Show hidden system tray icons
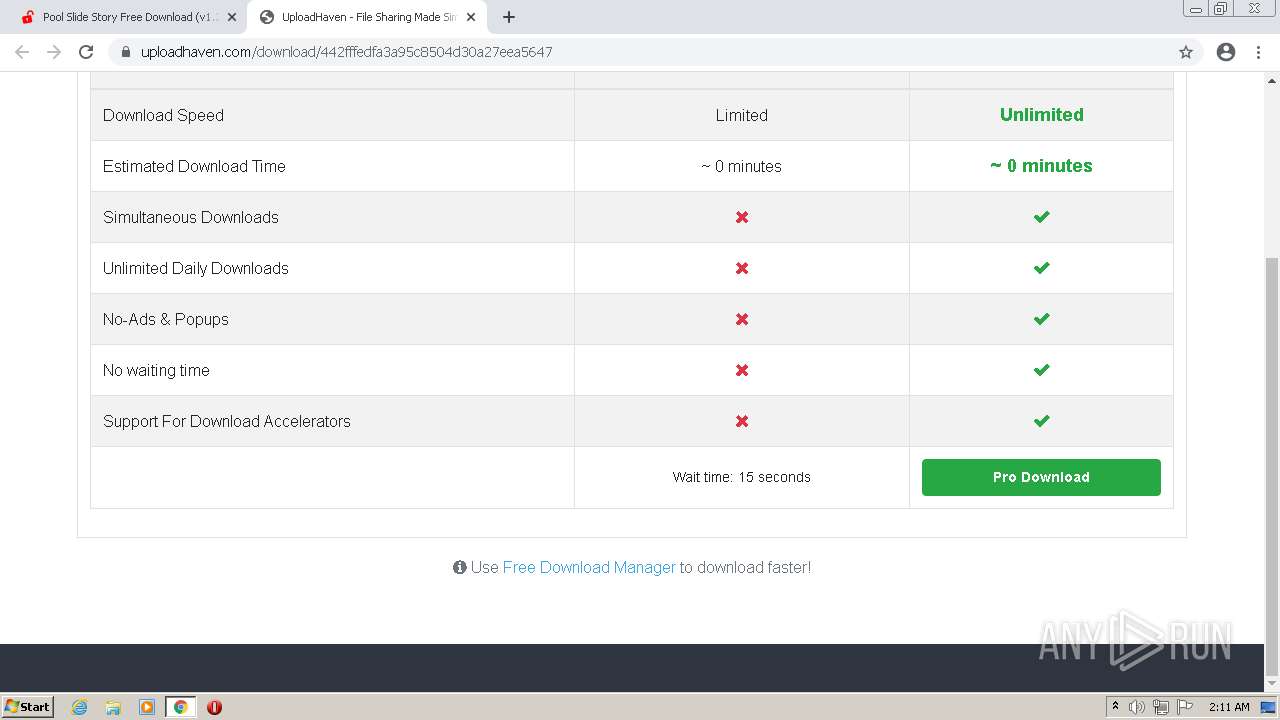This screenshot has height=720, width=1280. [1115, 707]
